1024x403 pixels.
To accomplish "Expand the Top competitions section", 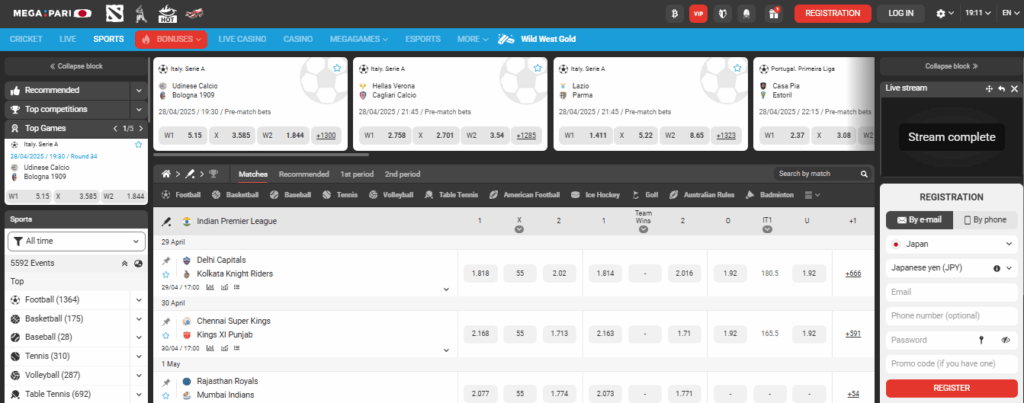I will (x=138, y=109).
